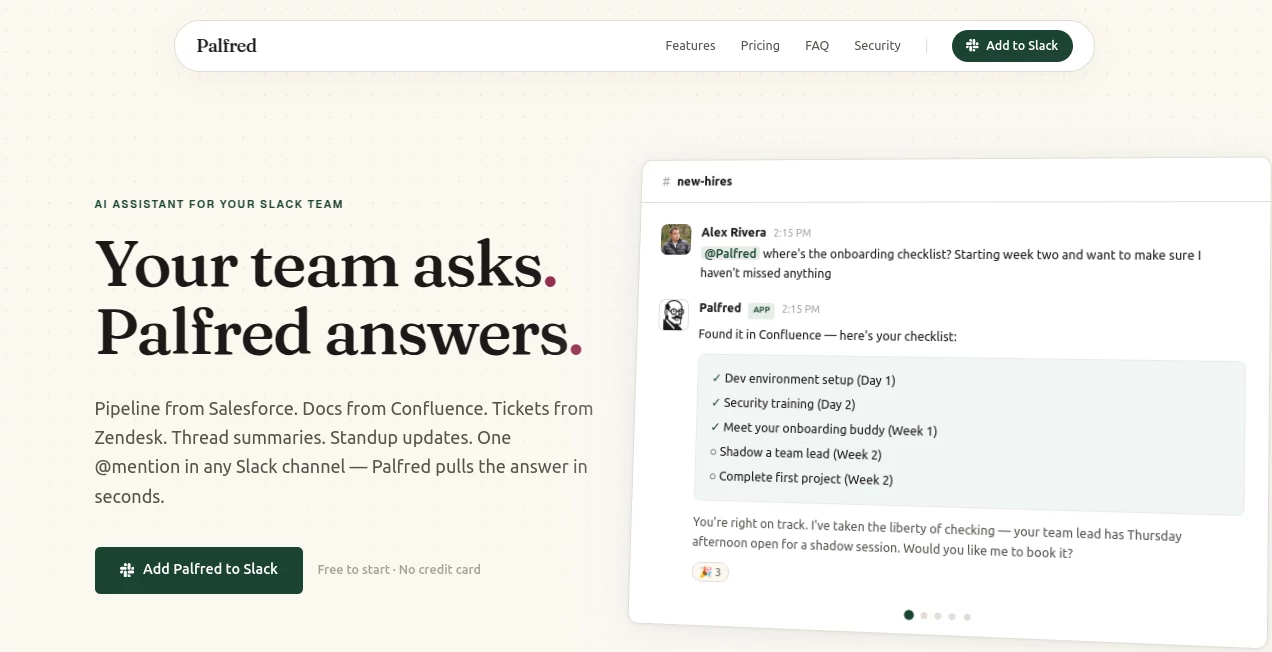Click the APP badge next to Palfred
The height and width of the screenshot is (652, 1272).
point(762,310)
